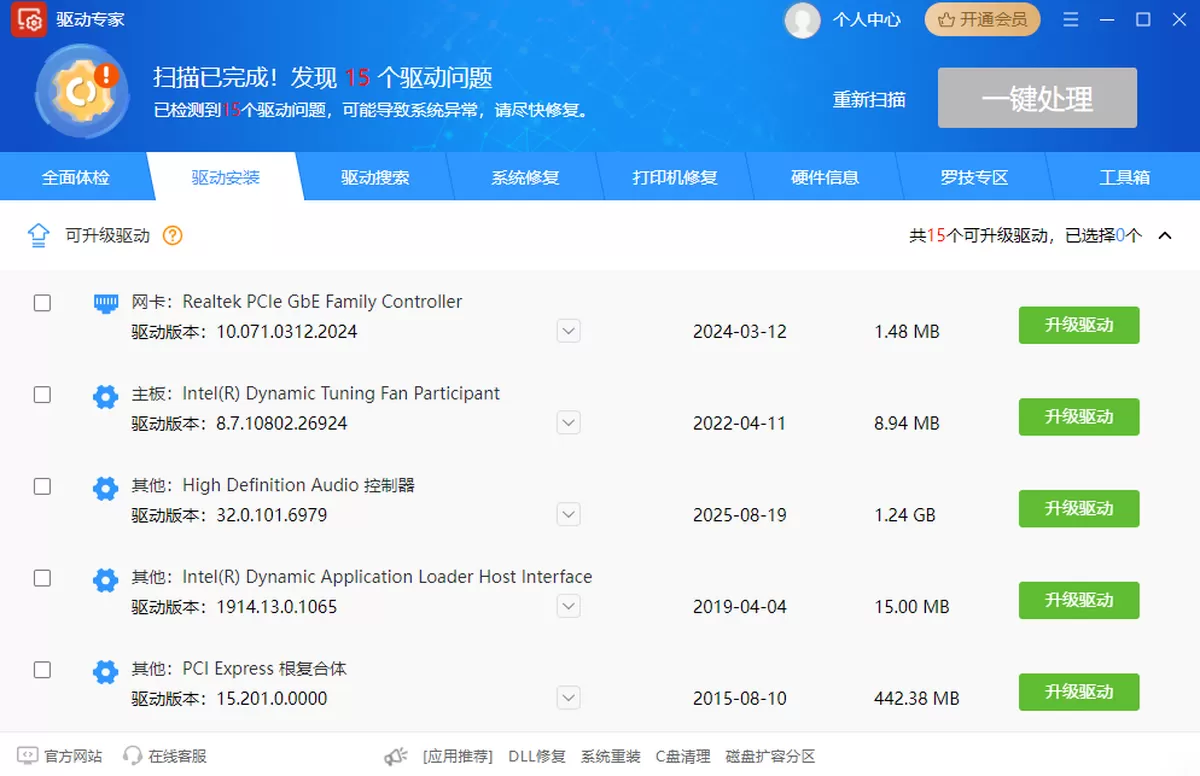The height and width of the screenshot is (776, 1200).
Task: Go to the 系统修复 tab
Action: click(525, 178)
